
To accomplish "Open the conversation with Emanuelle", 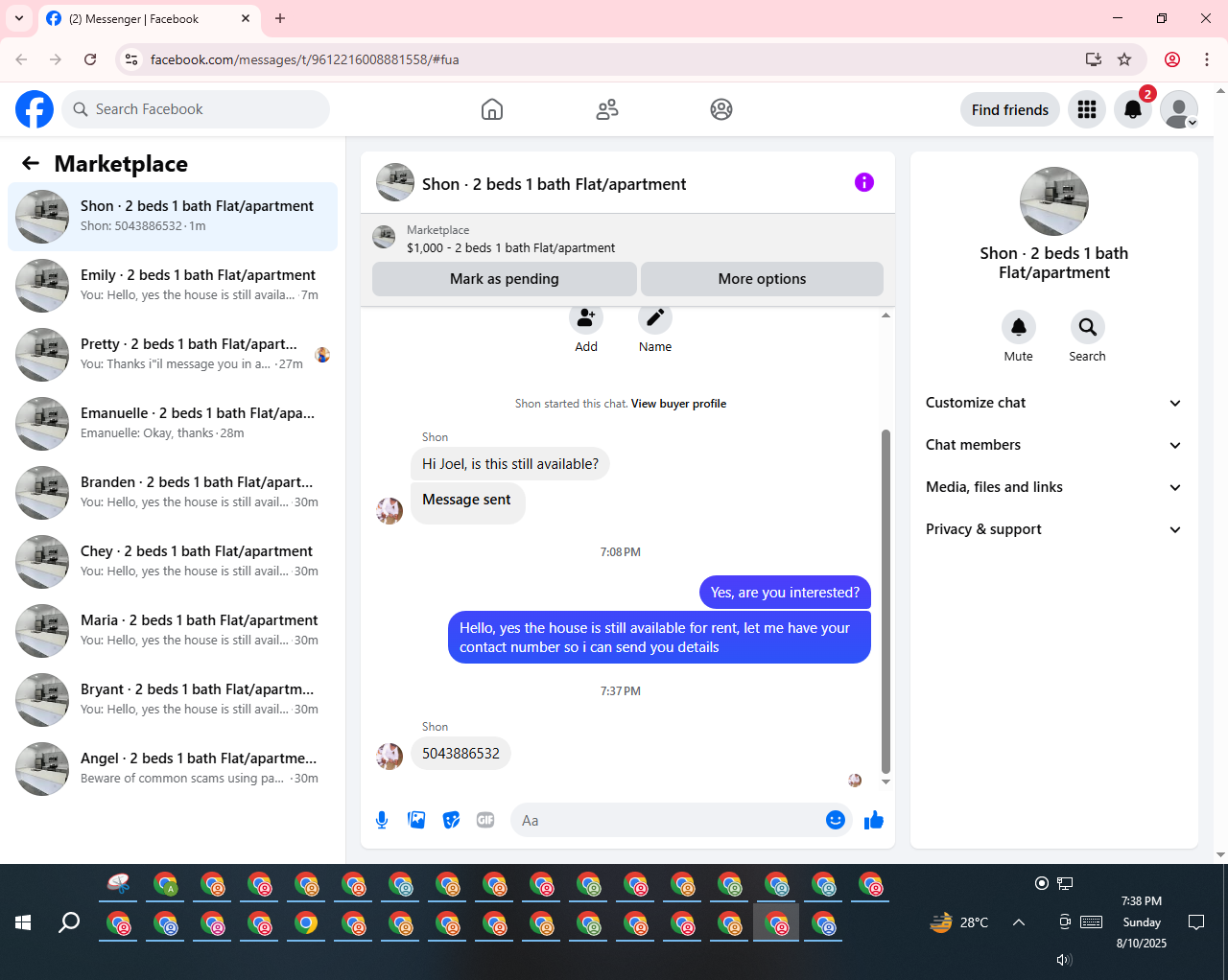I will (173, 424).
